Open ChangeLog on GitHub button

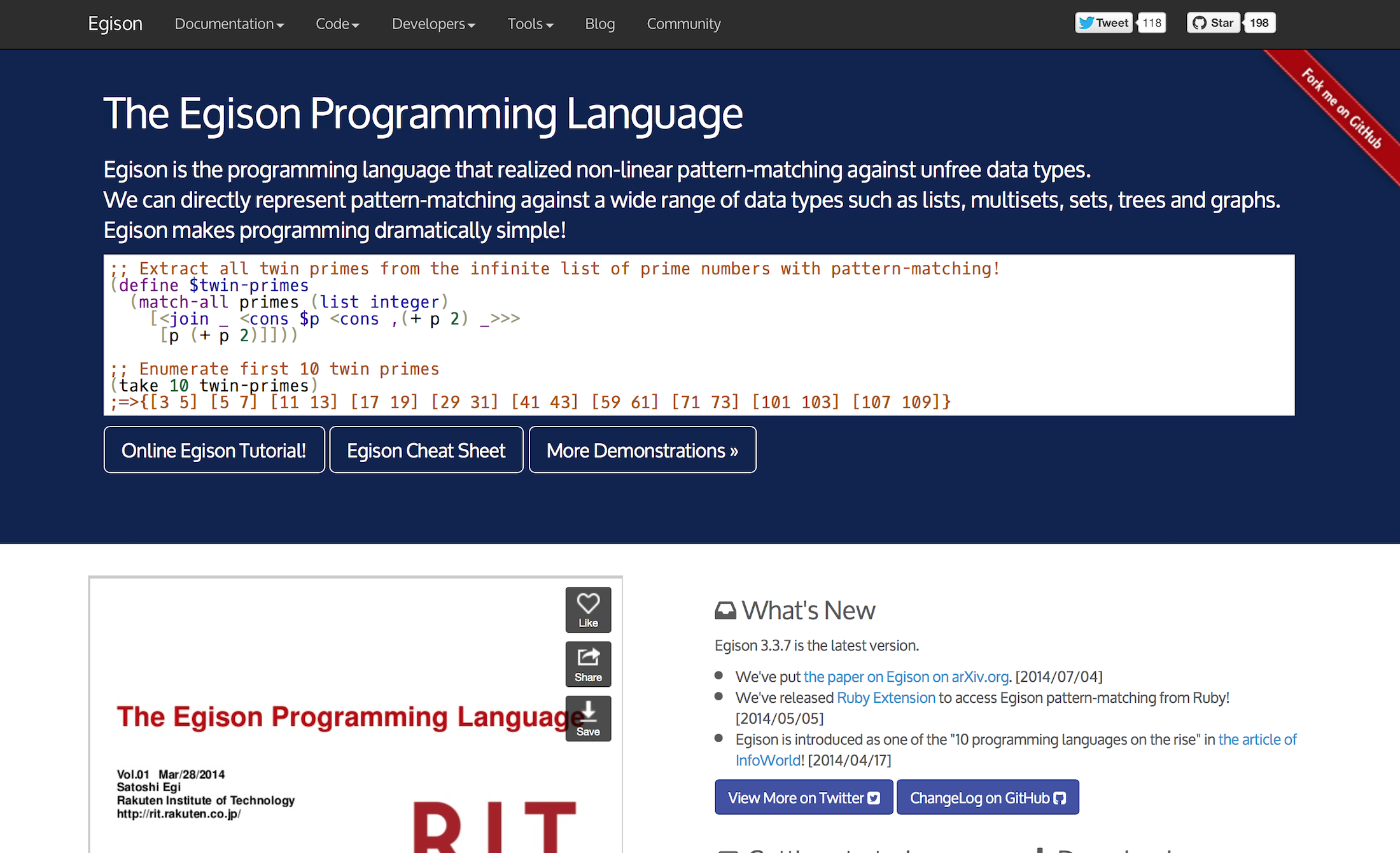[x=988, y=797]
